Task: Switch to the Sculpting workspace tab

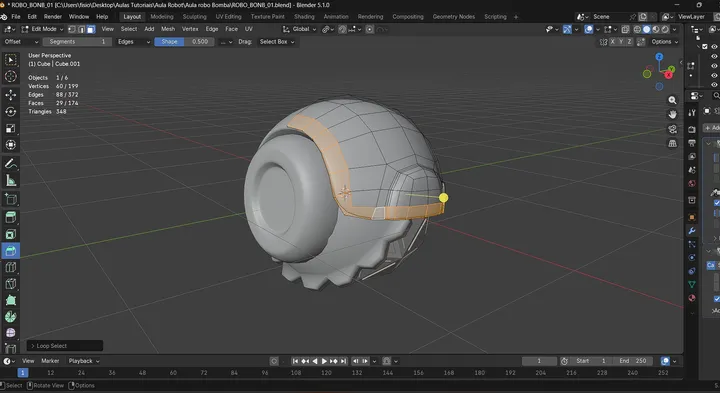Action: (x=194, y=17)
